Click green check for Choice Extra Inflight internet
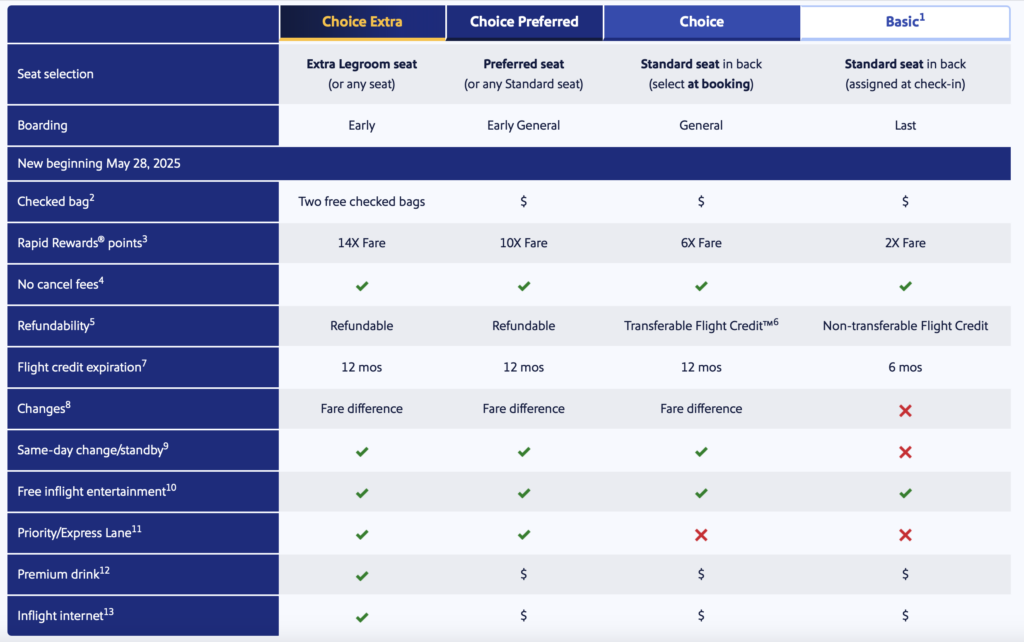Screen dimensions: 1024x642 click(362, 617)
